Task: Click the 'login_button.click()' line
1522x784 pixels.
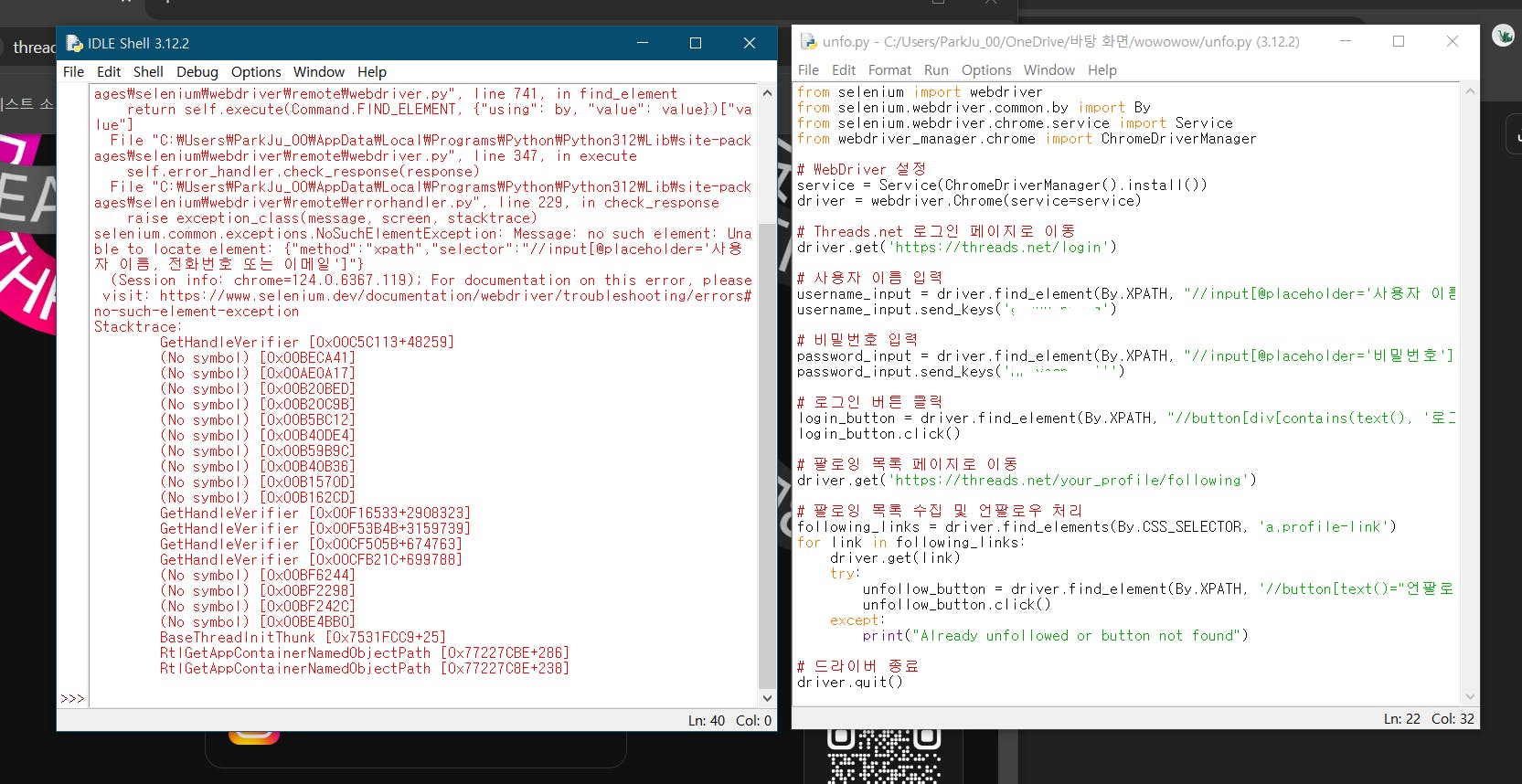Action: tap(878, 434)
